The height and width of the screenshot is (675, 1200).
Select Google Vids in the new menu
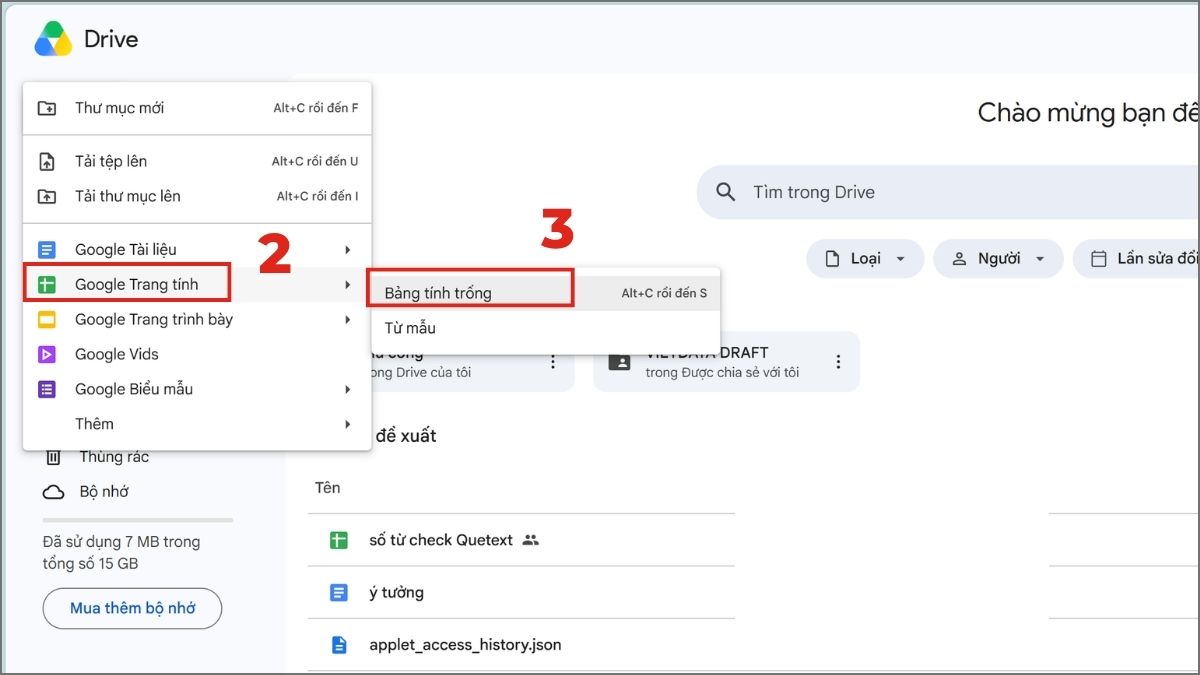(x=197, y=354)
